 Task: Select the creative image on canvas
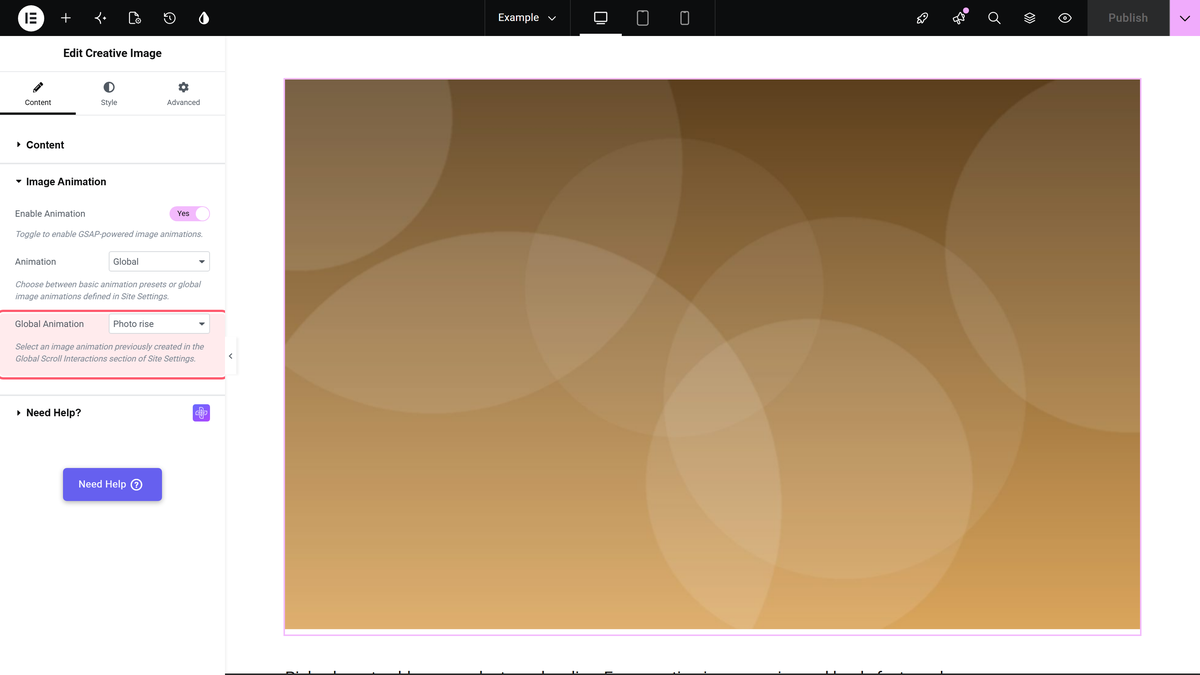(x=712, y=355)
